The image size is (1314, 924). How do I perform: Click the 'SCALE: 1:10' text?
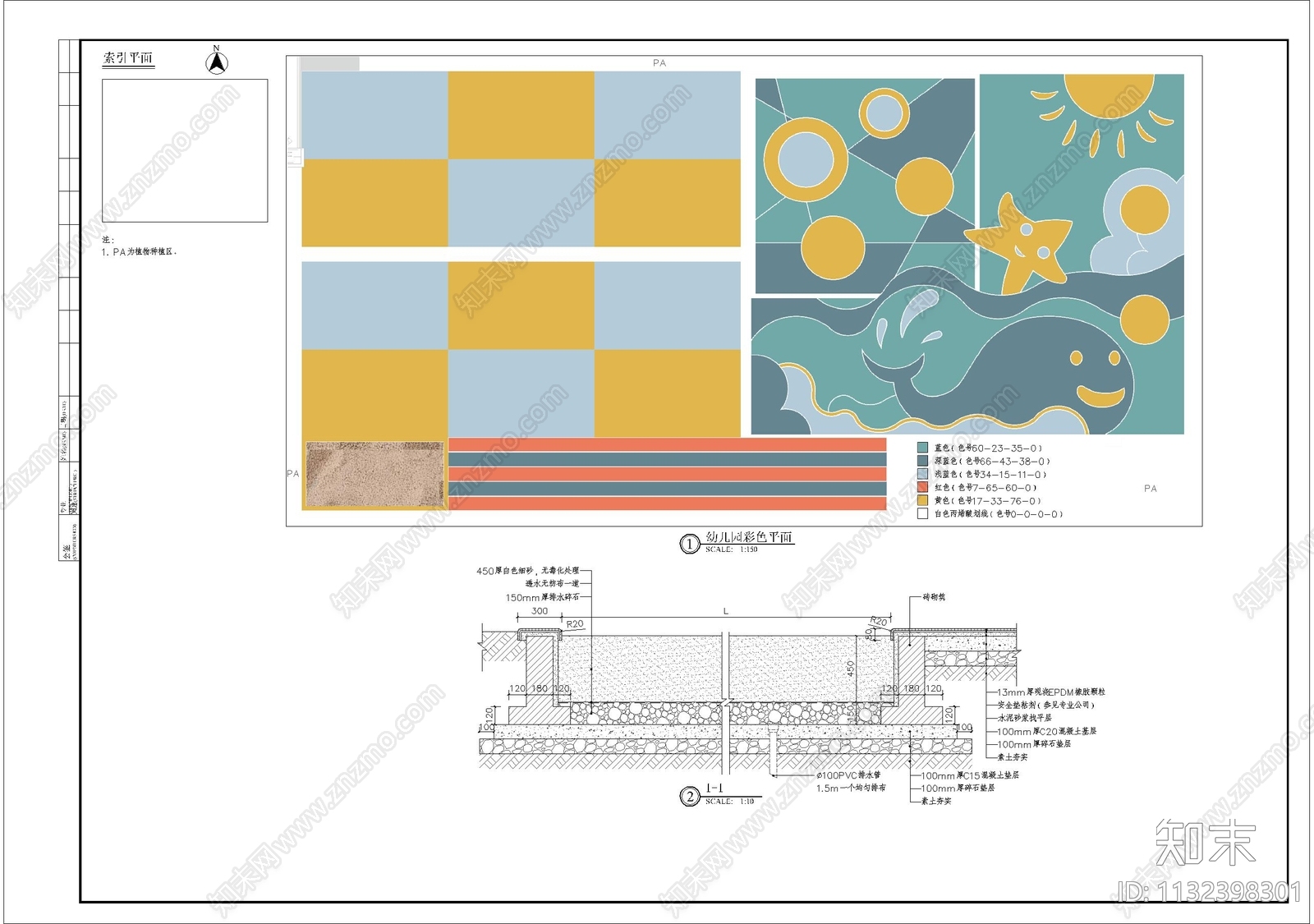(730, 802)
